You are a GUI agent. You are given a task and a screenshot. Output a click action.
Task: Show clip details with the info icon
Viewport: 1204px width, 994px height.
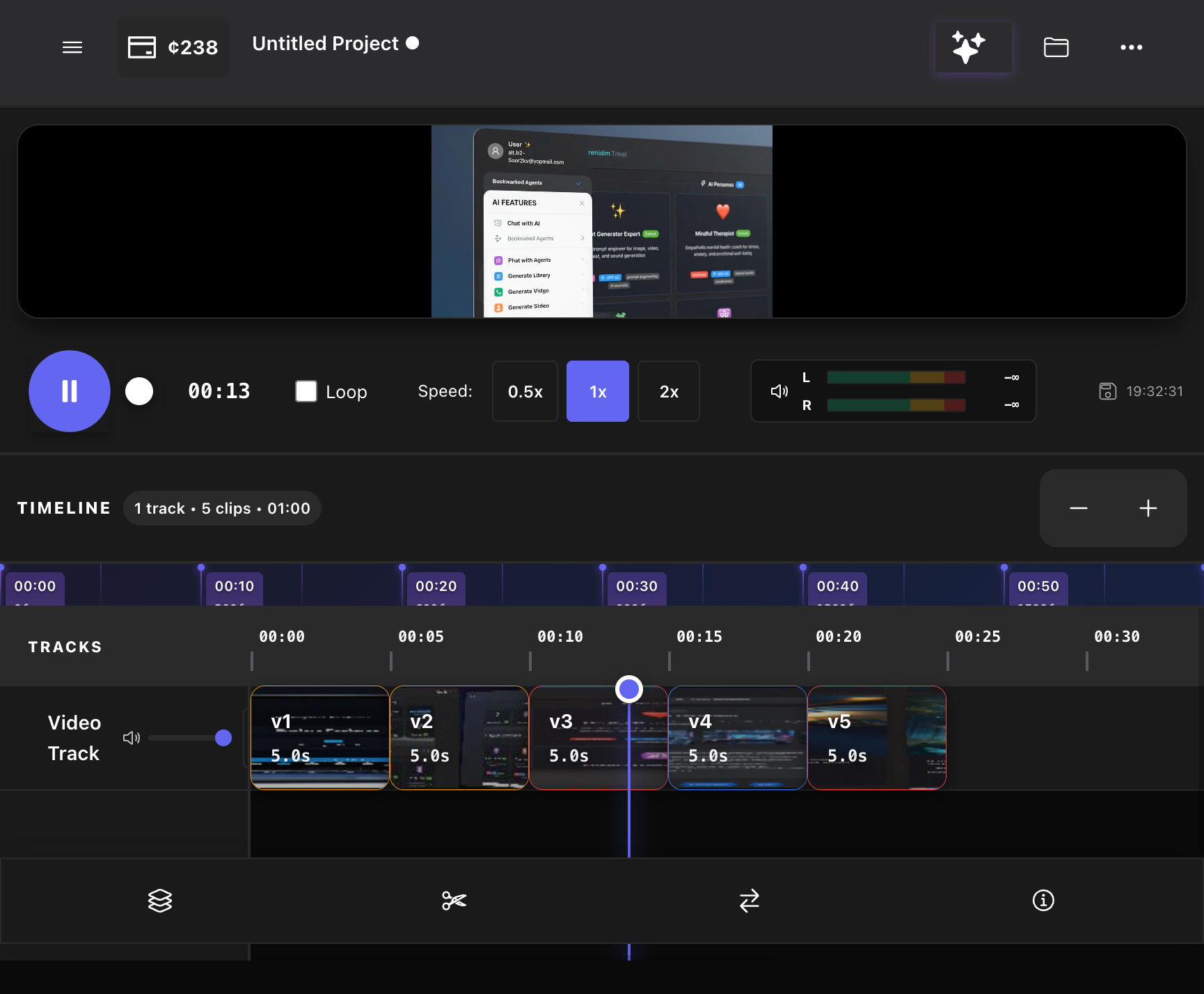(1042, 901)
